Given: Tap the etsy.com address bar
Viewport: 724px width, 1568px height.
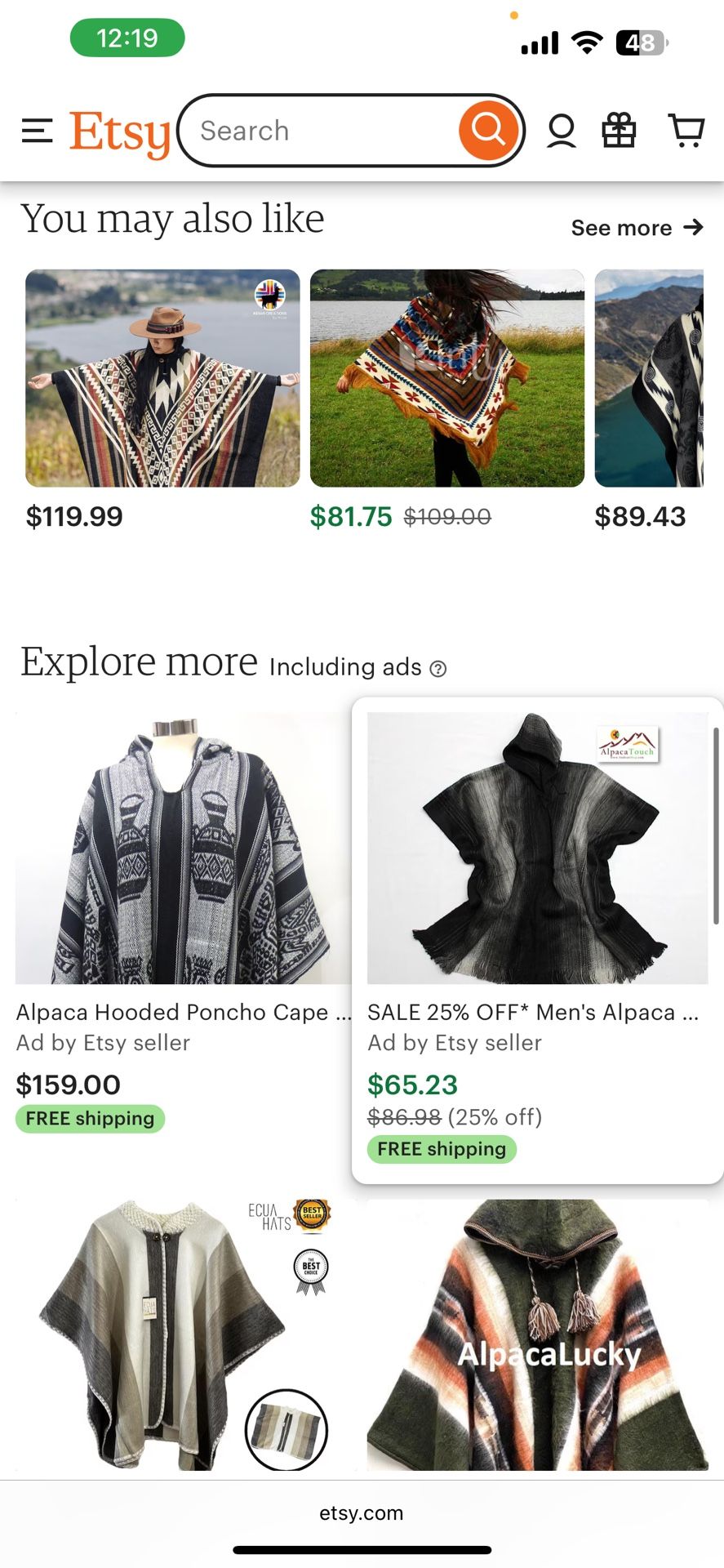Looking at the screenshot, I should point(362,1512).
